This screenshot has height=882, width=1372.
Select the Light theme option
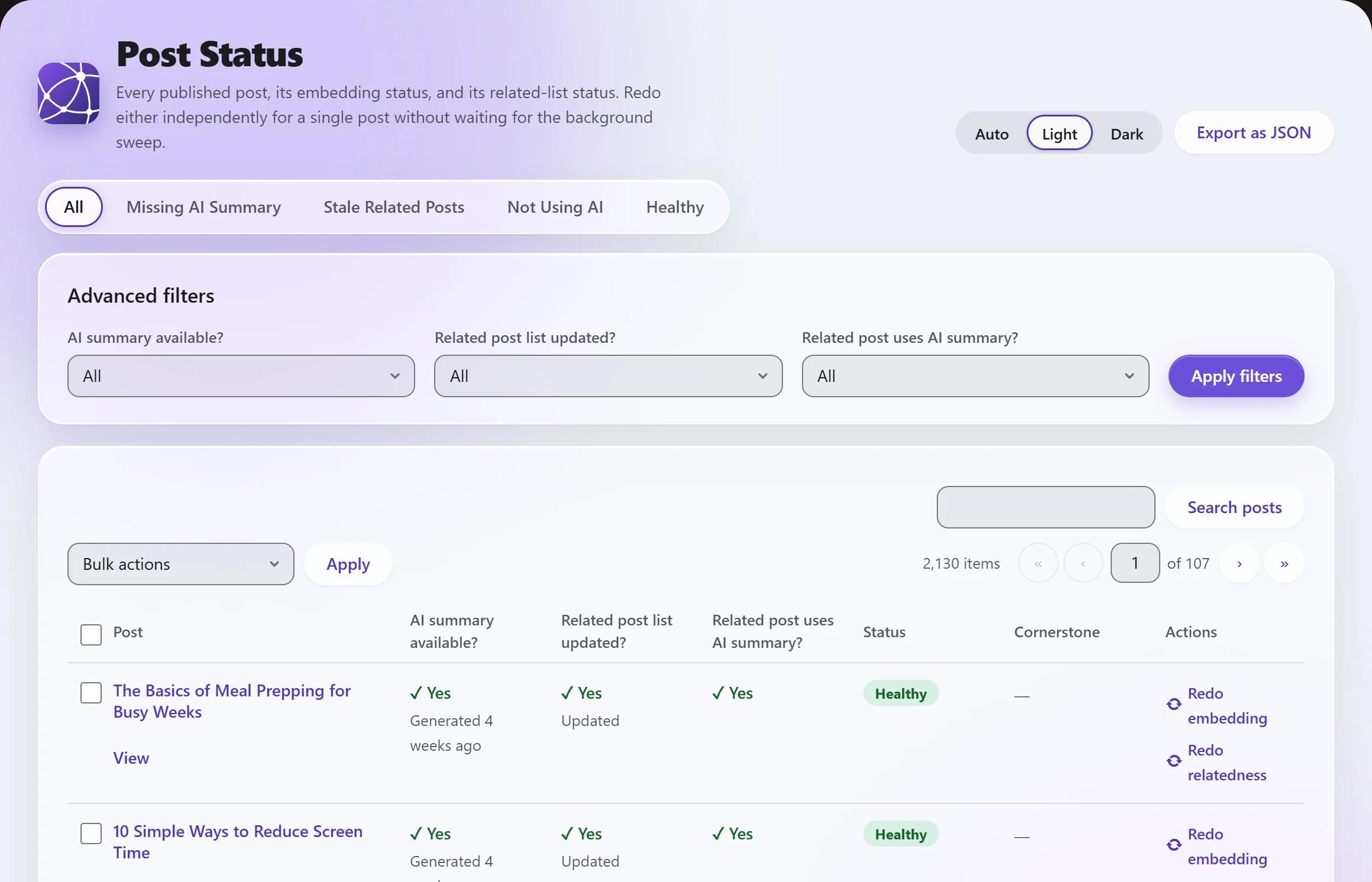click(x=1059, y=134)
